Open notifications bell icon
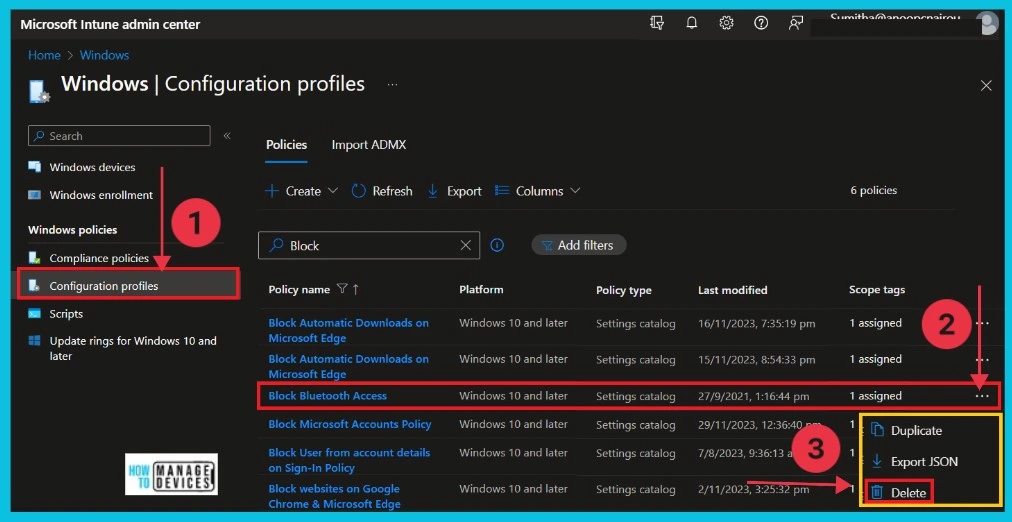Screen dimensions: 1012x522 [692, 24]
